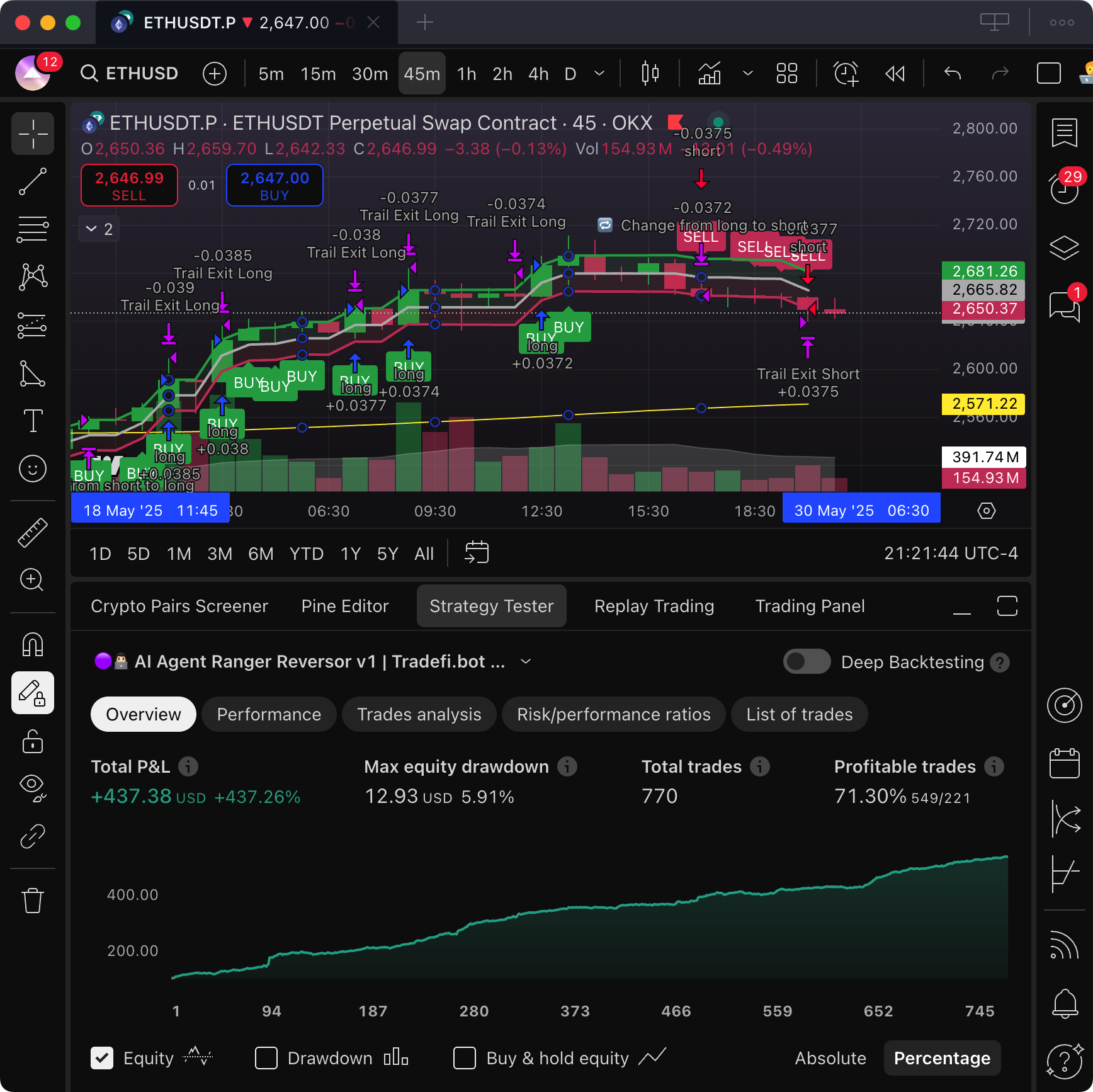Remove drawings with the trash icon
The width and height of the screenshot is (1093, 1092).
click(33, 901)
